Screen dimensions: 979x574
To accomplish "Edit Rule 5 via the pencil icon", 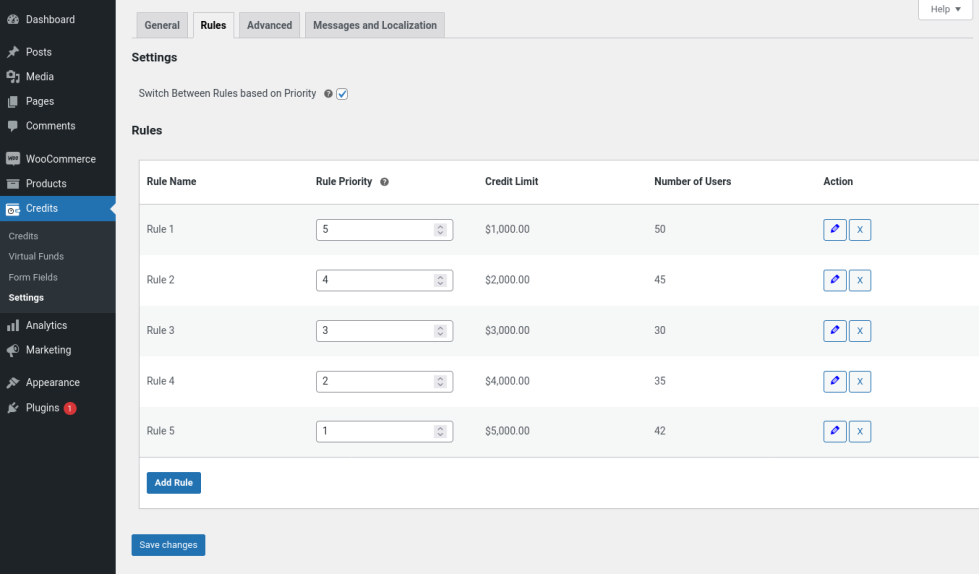I will [x=834, y=432].
